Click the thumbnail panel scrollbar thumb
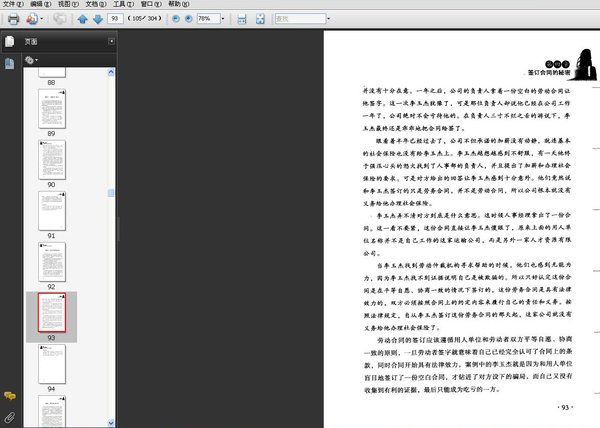600x428 pixels. (111, 193)
